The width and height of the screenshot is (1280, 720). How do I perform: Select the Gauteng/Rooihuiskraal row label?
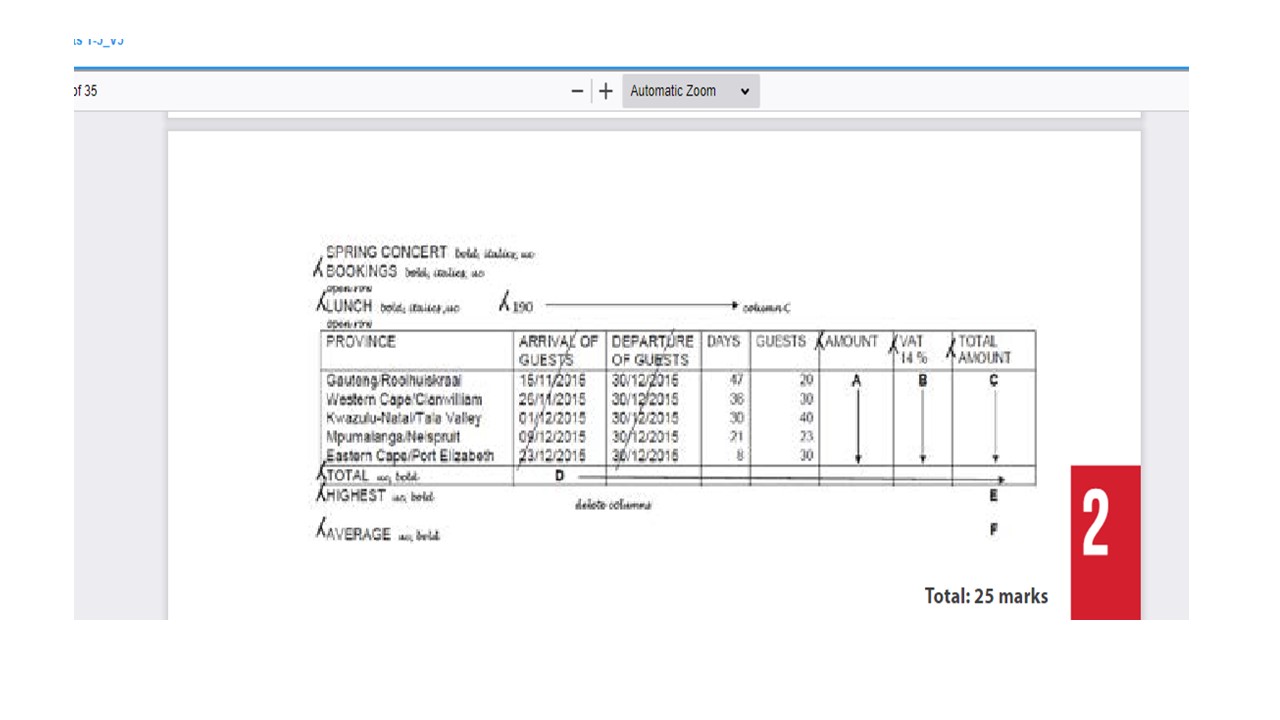pyautogui.click(x=394, y=381)
